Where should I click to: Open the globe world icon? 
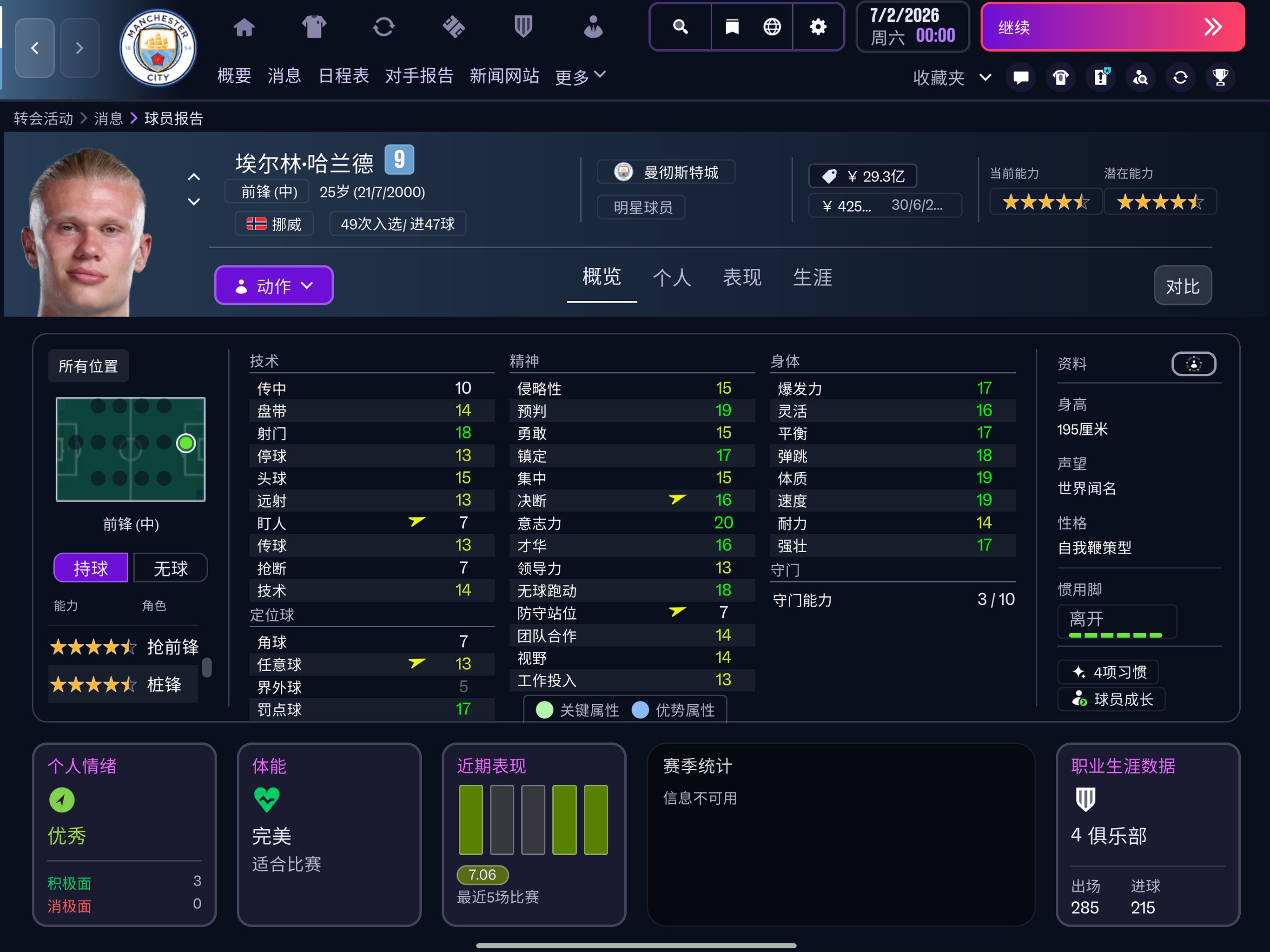[x=772, y=26]
